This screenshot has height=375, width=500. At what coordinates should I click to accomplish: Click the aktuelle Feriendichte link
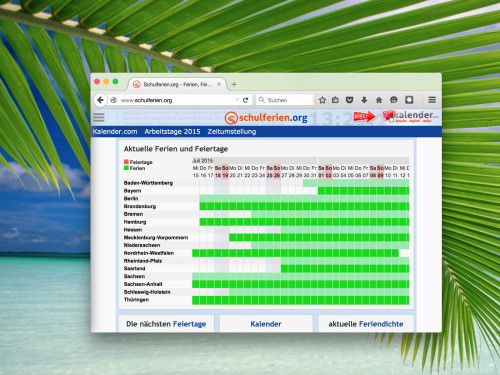[366, 324]
